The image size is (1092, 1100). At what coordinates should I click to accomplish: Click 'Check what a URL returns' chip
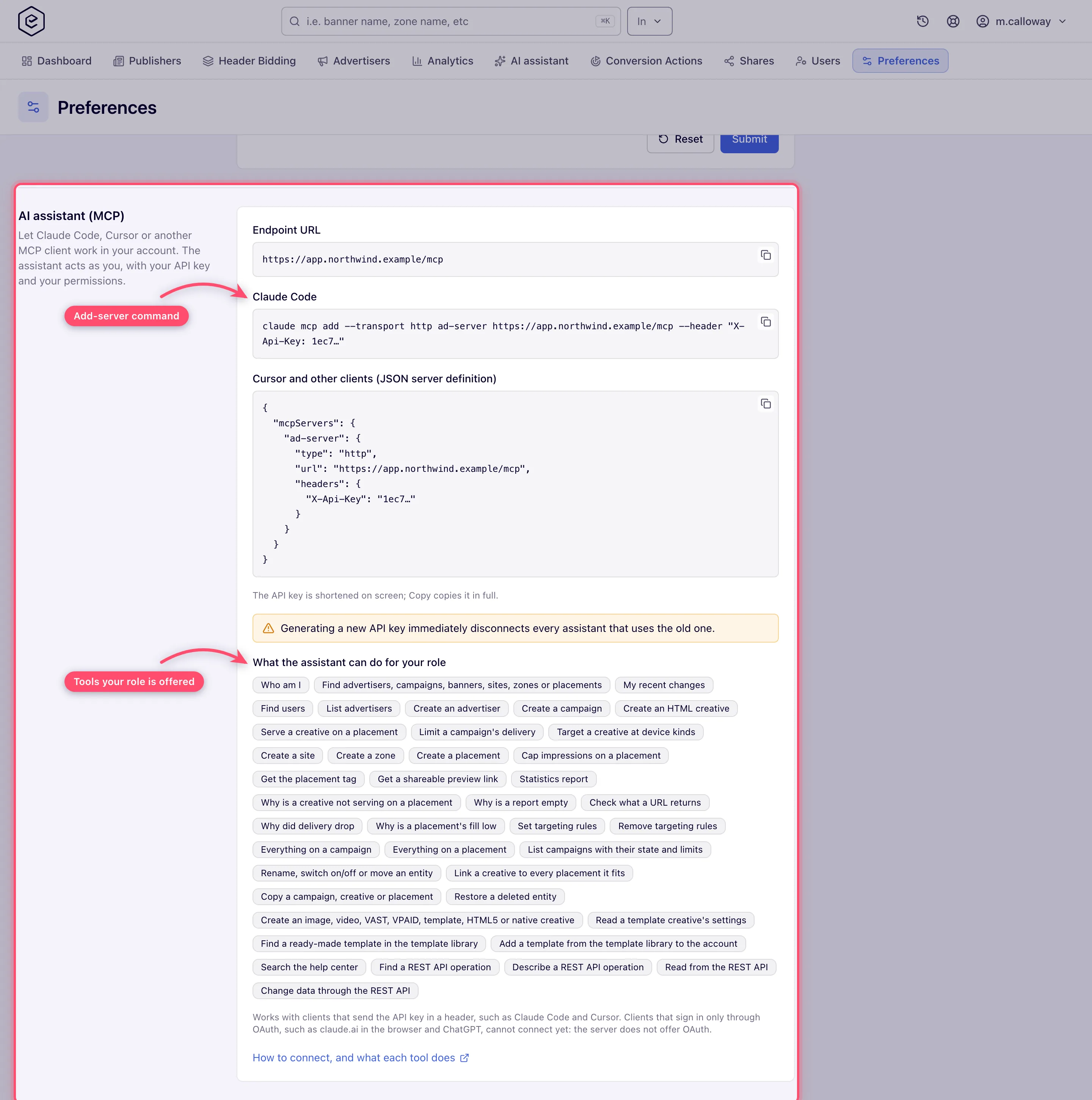pyautogui.click(x=645, y=803)
